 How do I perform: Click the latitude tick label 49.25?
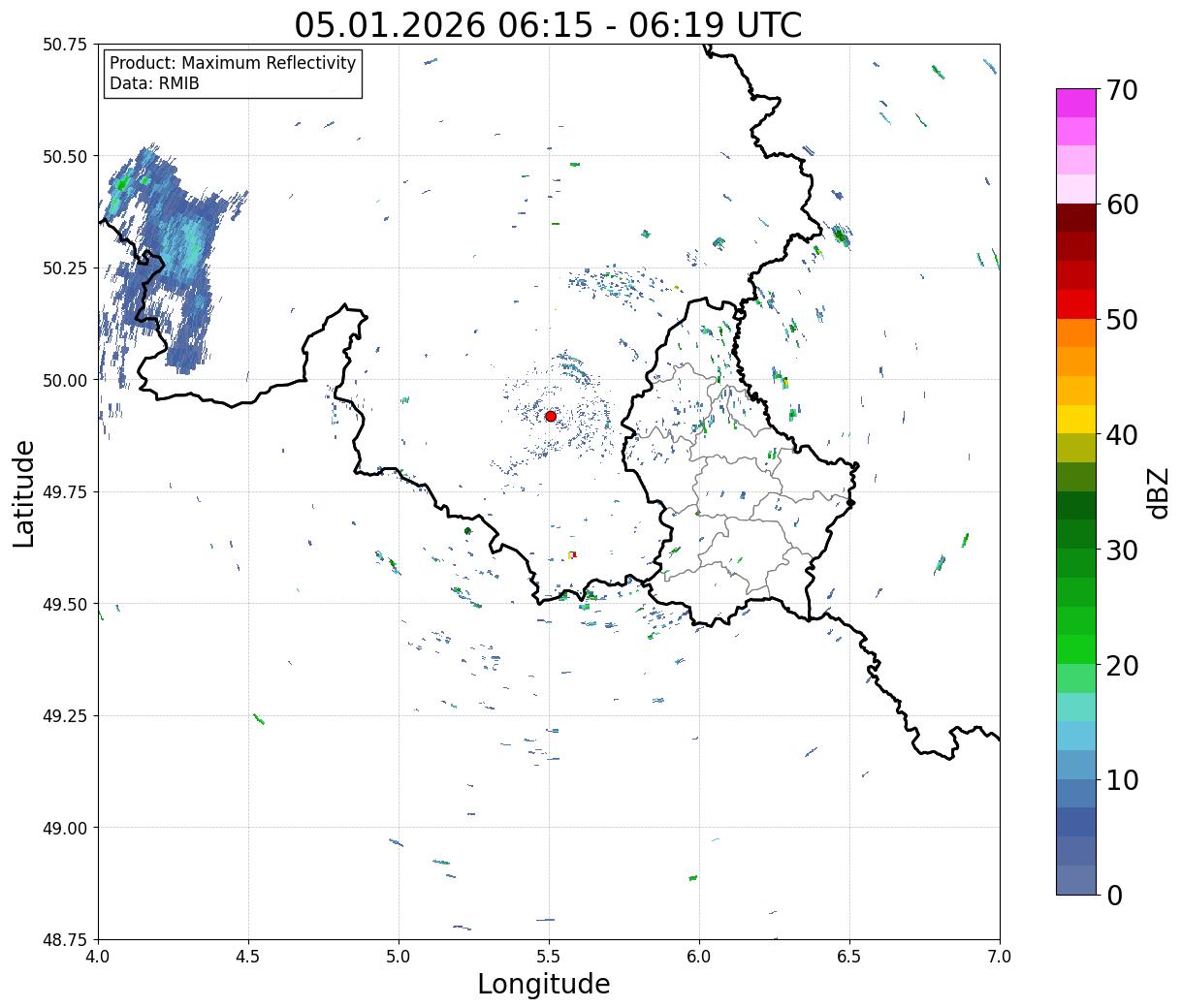tap(65, 716)
